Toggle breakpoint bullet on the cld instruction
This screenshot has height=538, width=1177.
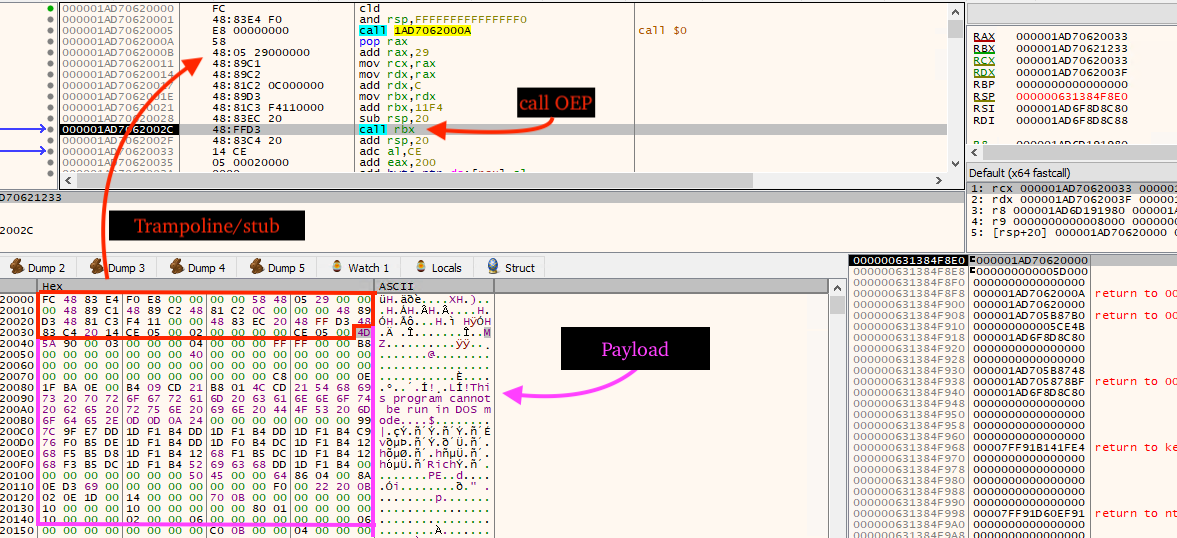pos(50,8)
